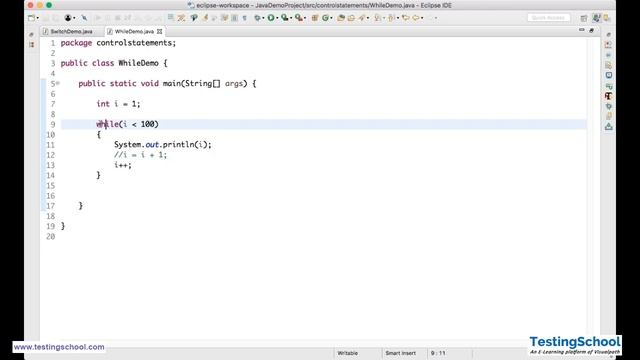Viewport: 640px width, 360px height.
Task: Click the '9 : 11' cursor position indicator
Action: tap(438, 353)
